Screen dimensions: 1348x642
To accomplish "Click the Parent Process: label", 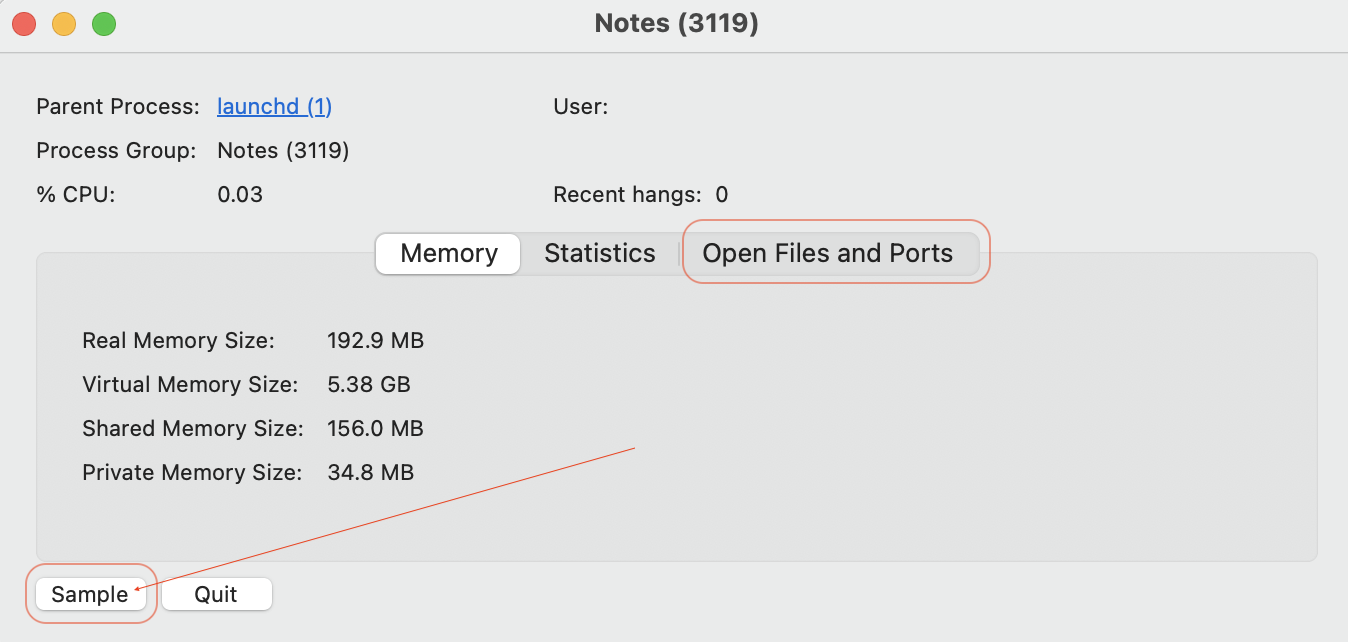I will 118,106.
